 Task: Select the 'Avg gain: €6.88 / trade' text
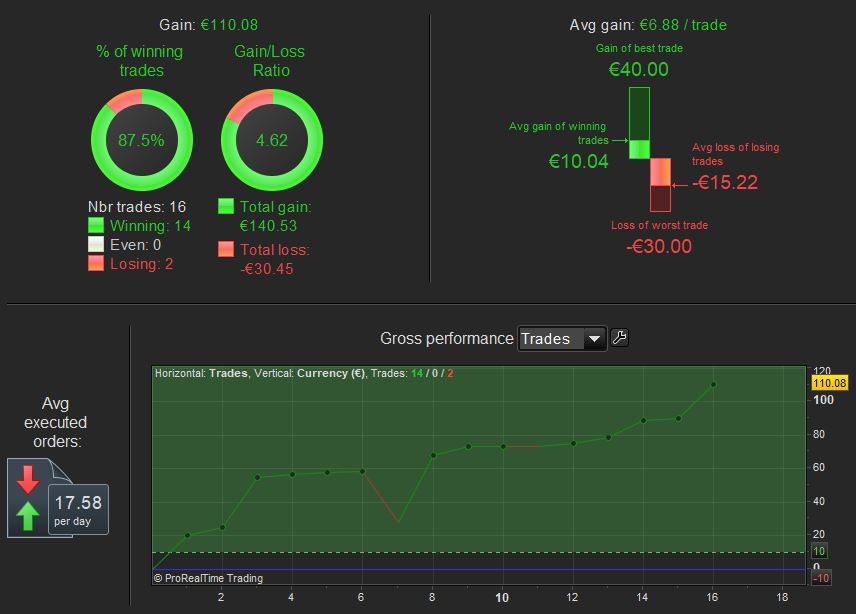point(648,25)
